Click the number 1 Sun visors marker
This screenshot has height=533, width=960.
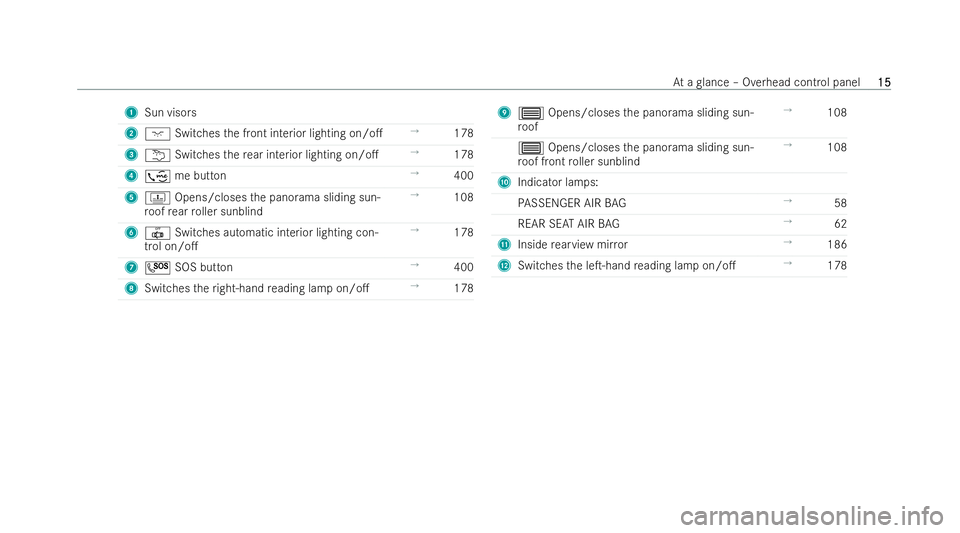click(x=131, y=113)
